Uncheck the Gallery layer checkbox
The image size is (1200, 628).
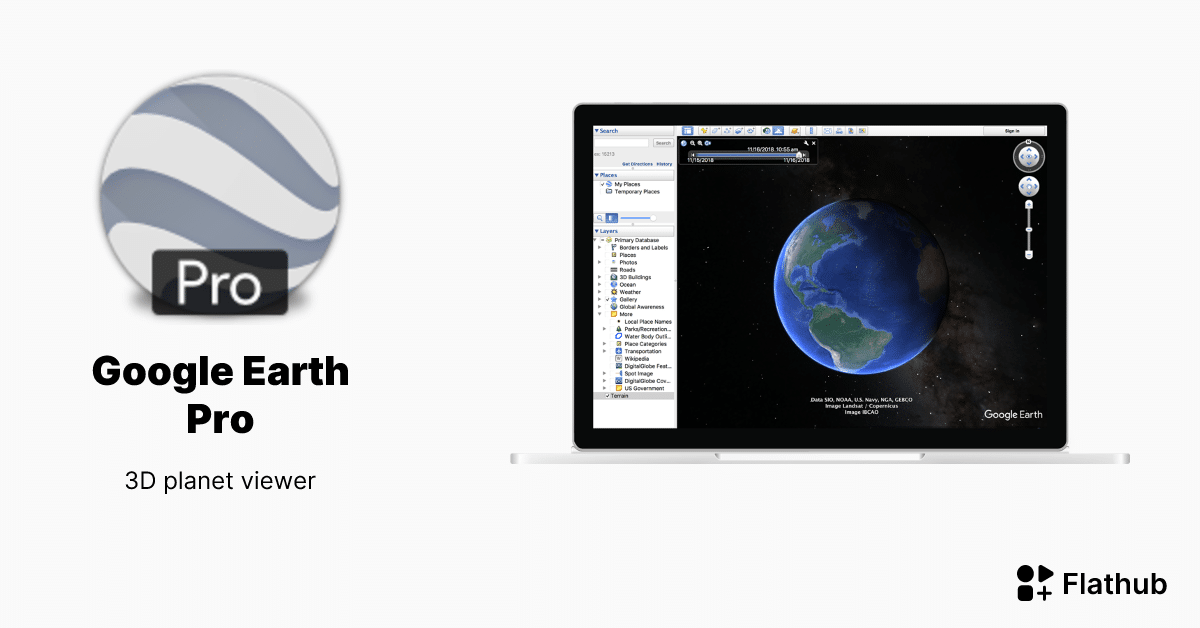607,299
